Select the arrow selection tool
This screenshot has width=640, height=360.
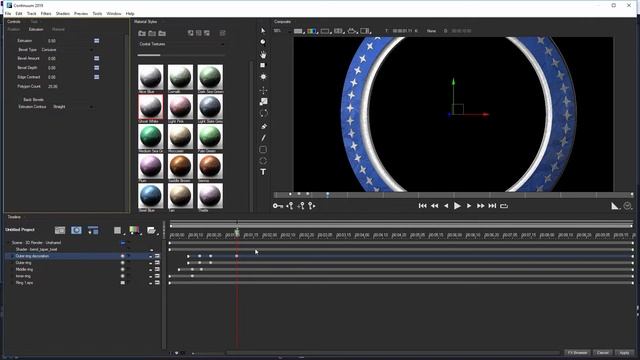pyautogui.click(x=263, y=31)
